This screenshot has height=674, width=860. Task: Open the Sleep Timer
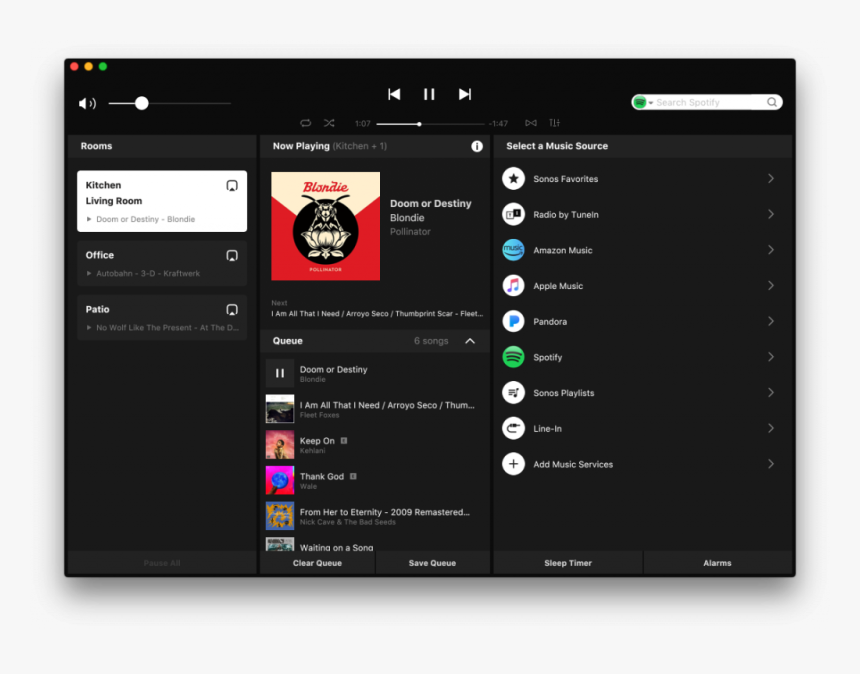568,563
